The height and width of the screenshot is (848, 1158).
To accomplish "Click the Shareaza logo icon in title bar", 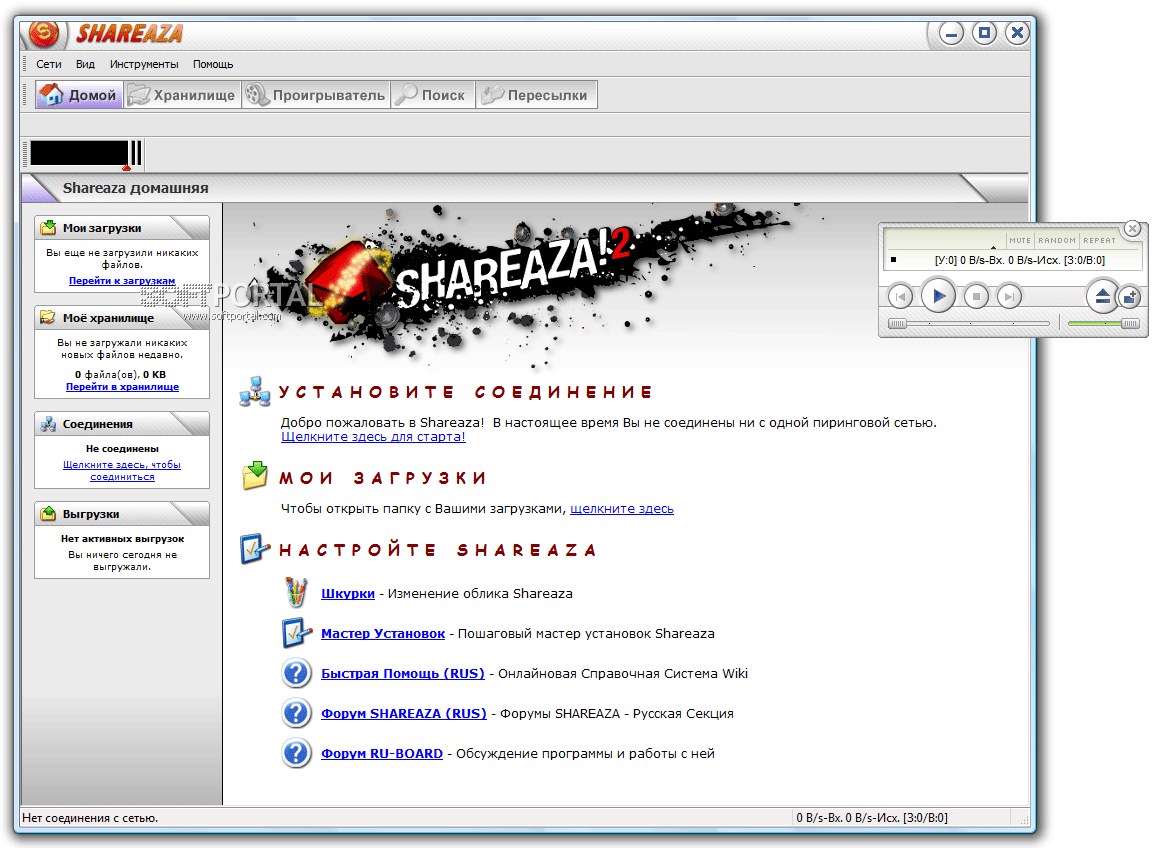I will coord(44,33).
